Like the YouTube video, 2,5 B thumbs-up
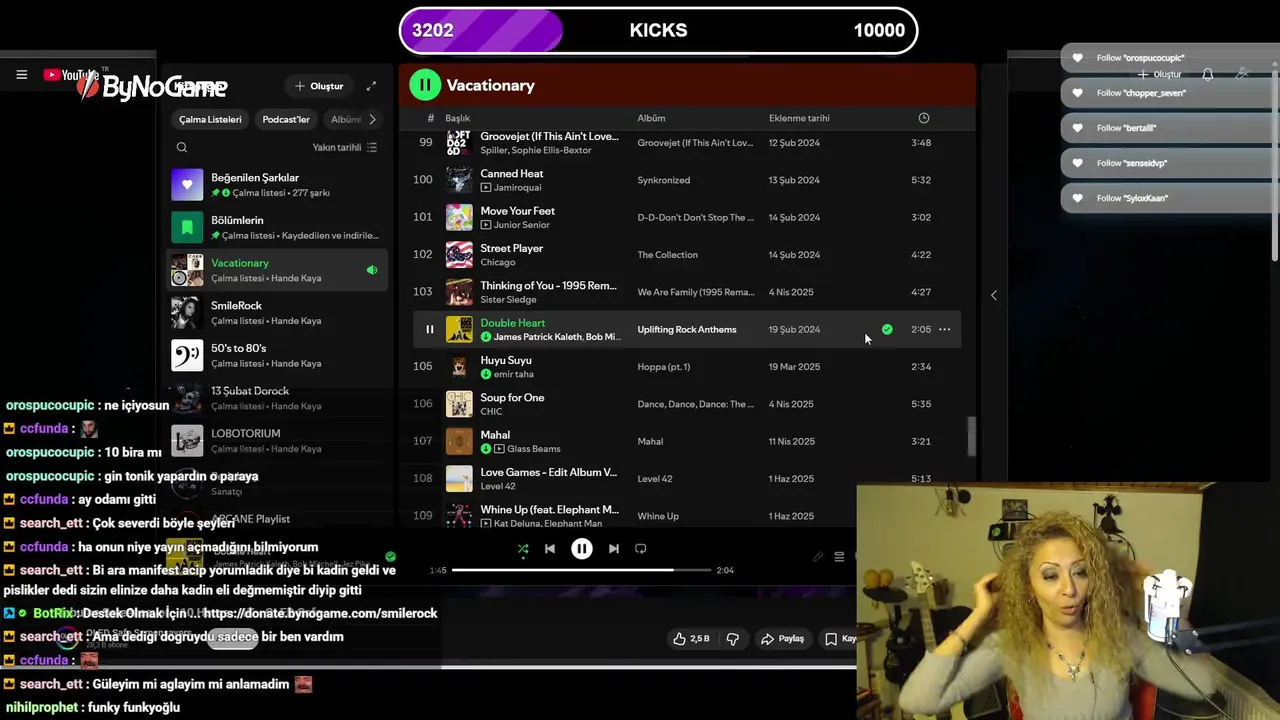The width and height of the screenshot is (1280, 720). pyautogui.click(x=692, y=638)
